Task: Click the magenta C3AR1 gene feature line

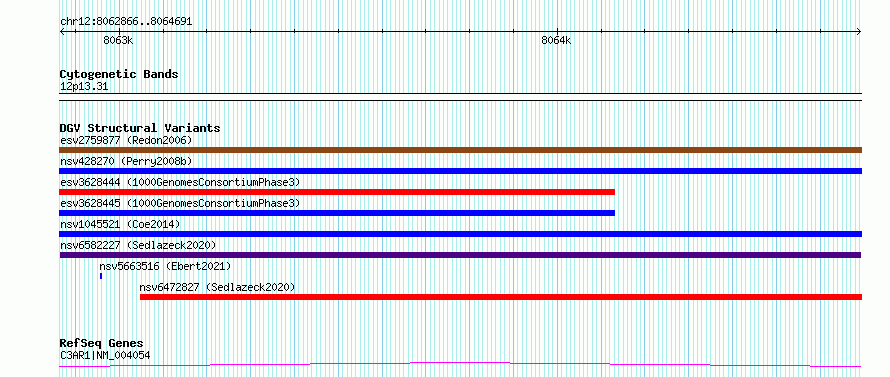Action: tap(460, 364)
